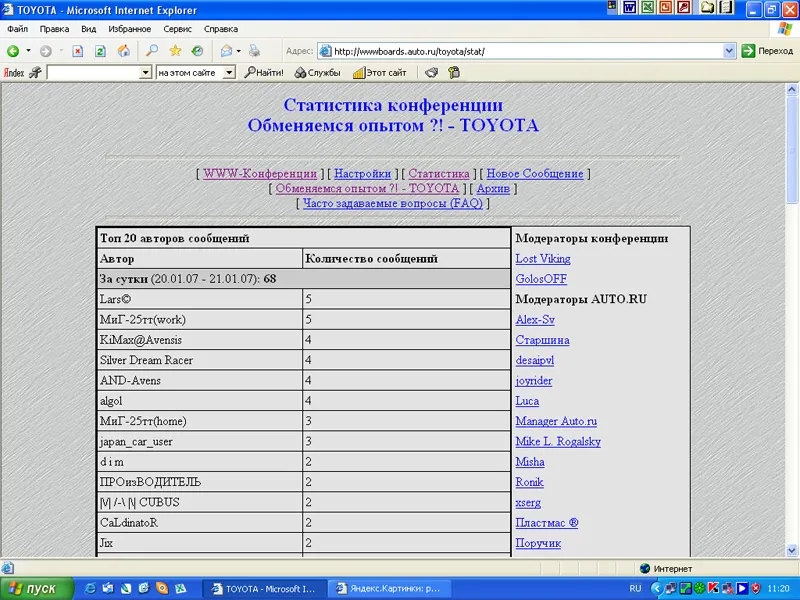The height and width of the screenshot is (600, 800).
Task: Open the Архив link
Action: (493, 188)
